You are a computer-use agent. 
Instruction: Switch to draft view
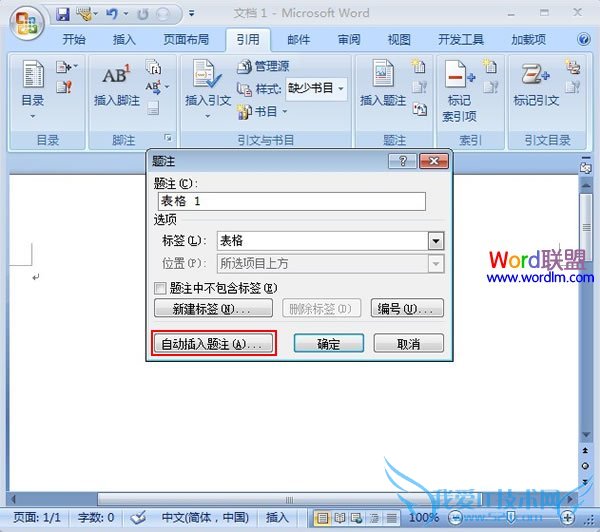(391, 518)
